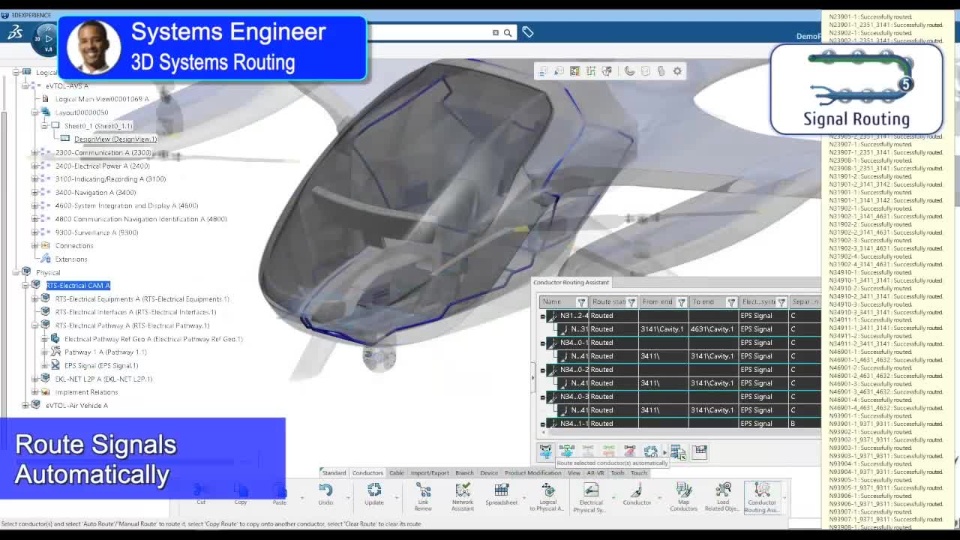Switch to the Standard tab
The width and height of the screenshot is (960, 540).
334,473
